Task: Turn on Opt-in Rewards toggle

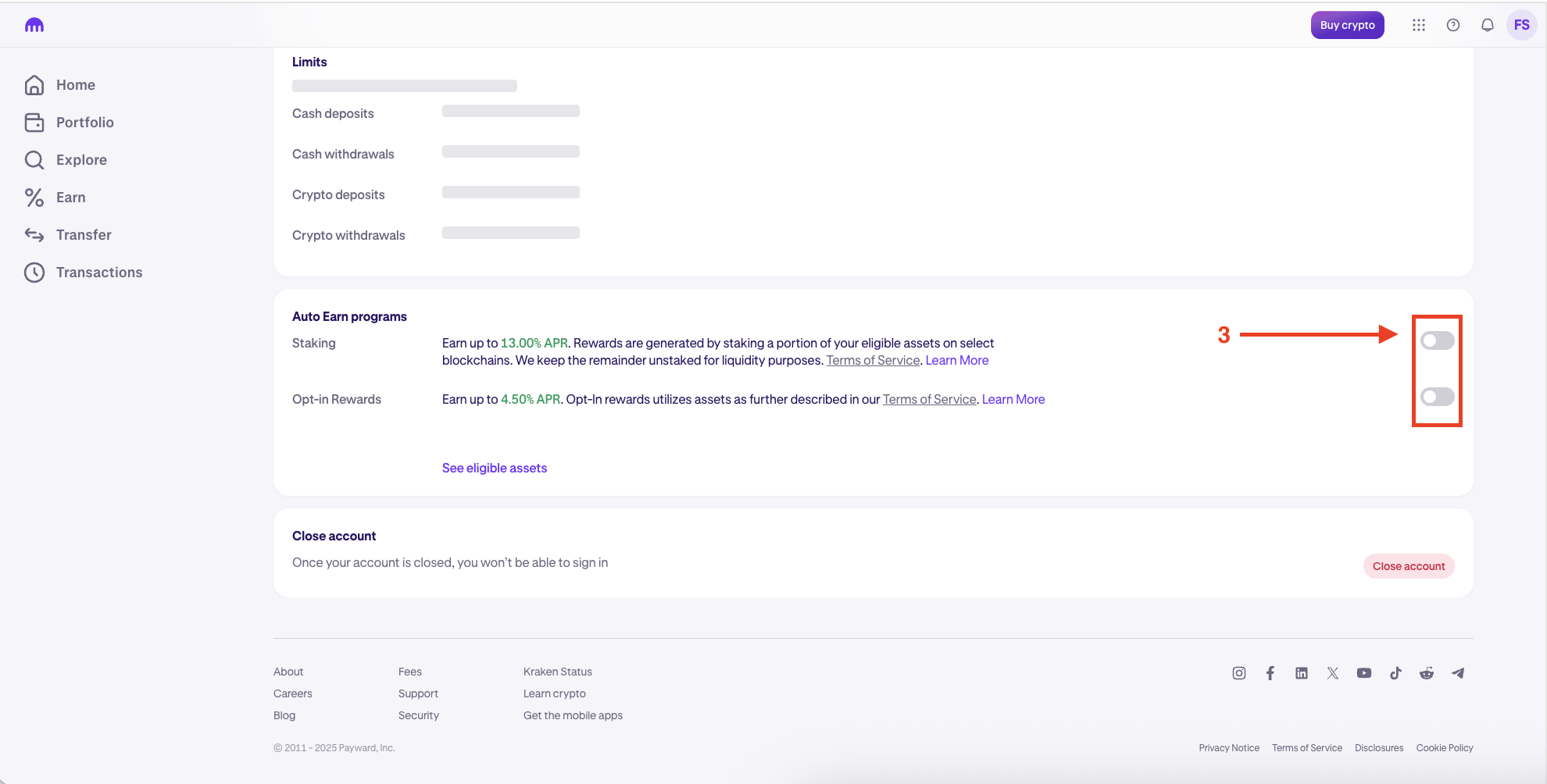Action: pos(1436,397)
